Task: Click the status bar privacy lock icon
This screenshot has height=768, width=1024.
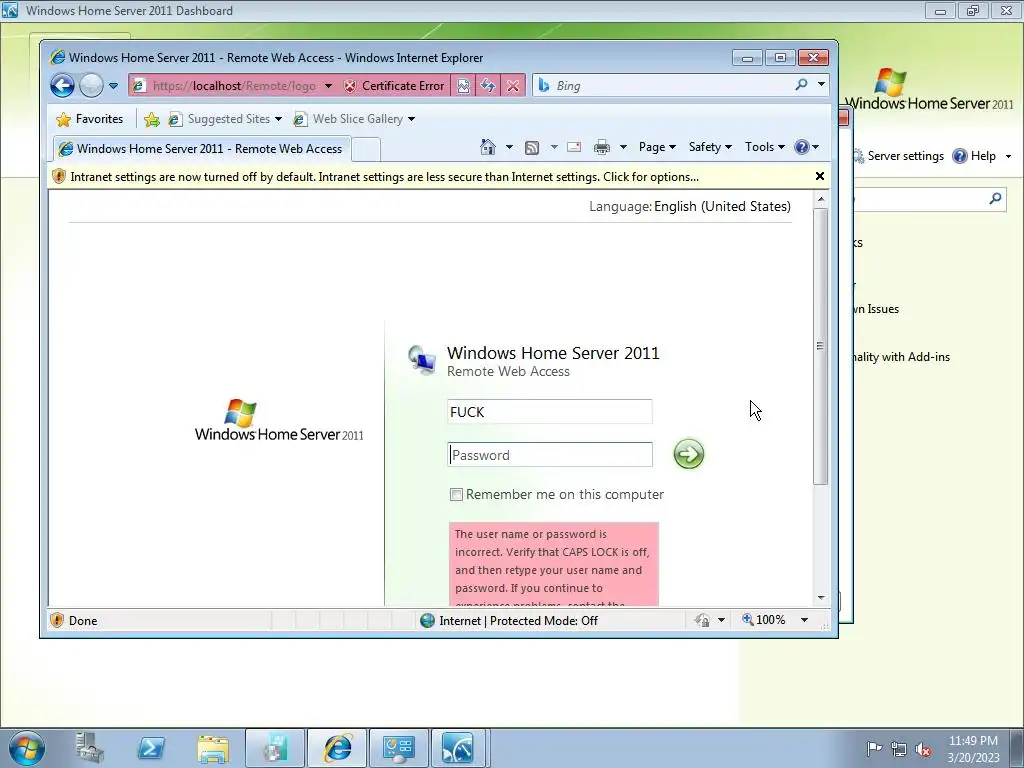Action: (702, 620)
